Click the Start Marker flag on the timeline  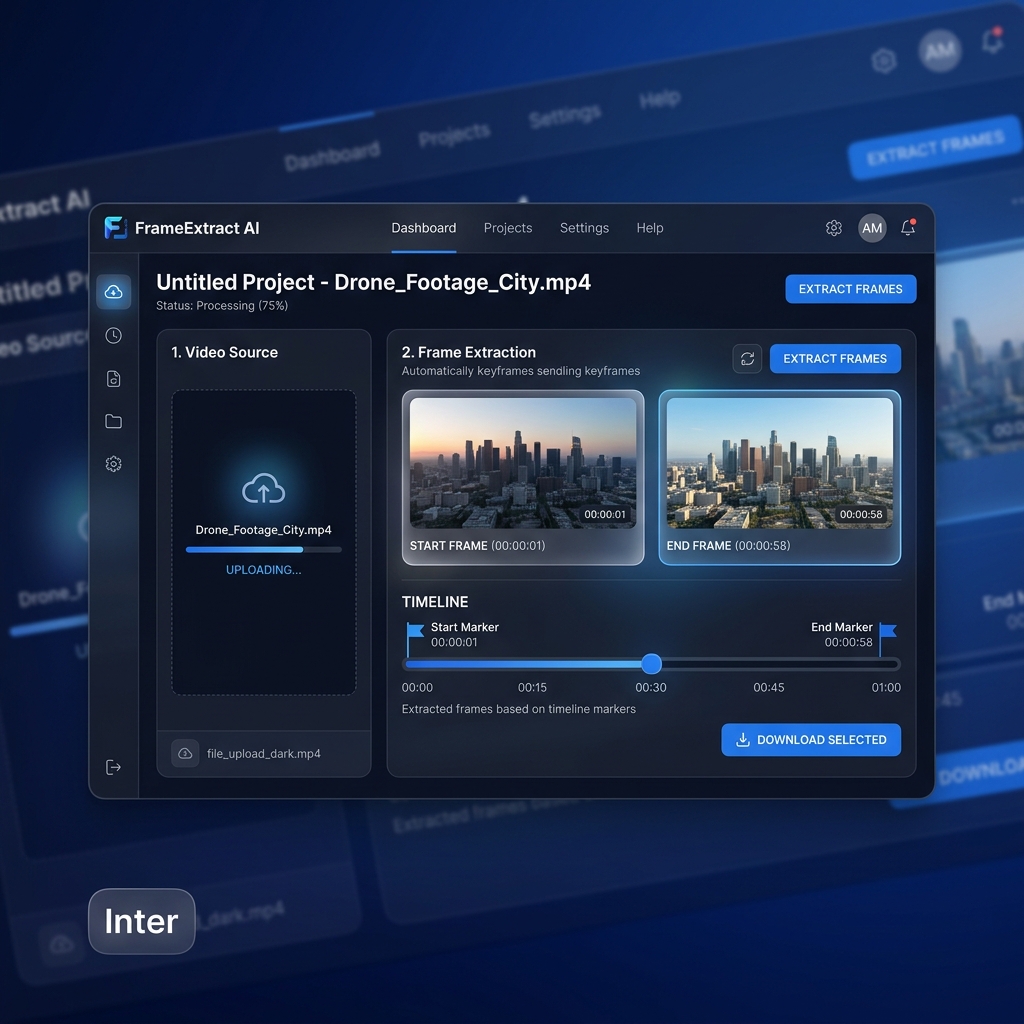(414, 638)
